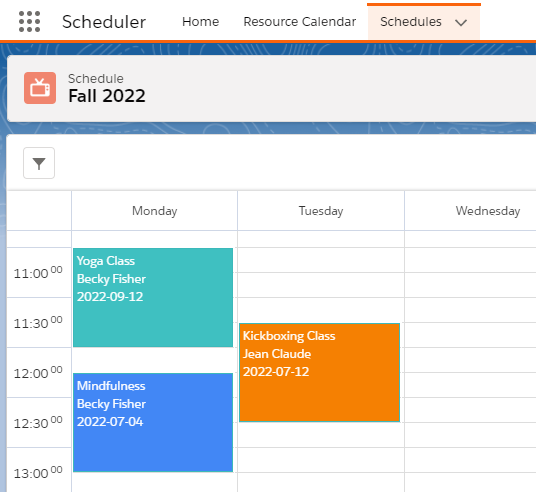
Task: Click the Fall 2022 schedule title
Action: pyautogui.click(x=107, y=96)
